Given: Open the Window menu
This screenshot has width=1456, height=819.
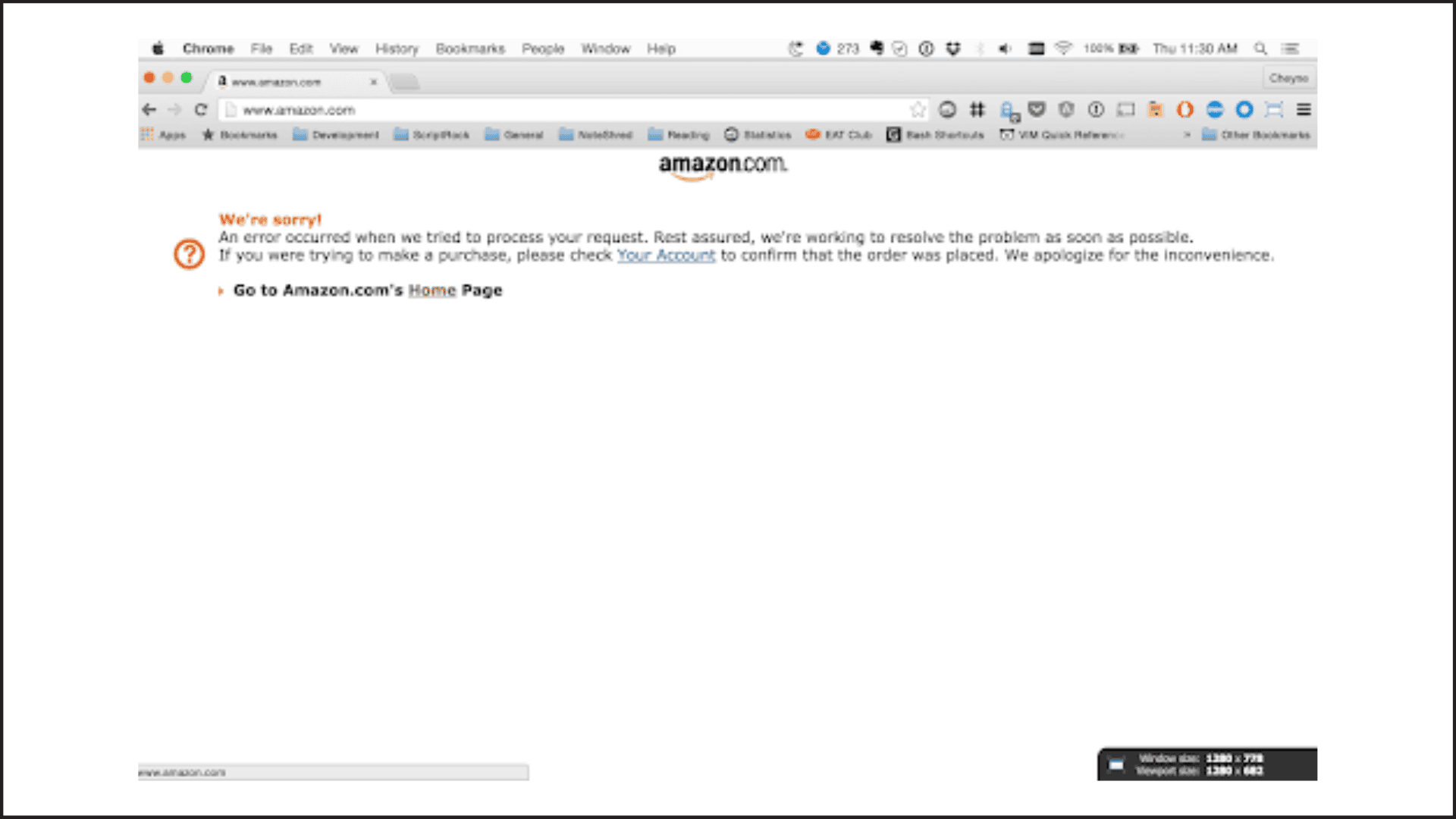Looking at the screenshot, I should click(x=606, y=49).
